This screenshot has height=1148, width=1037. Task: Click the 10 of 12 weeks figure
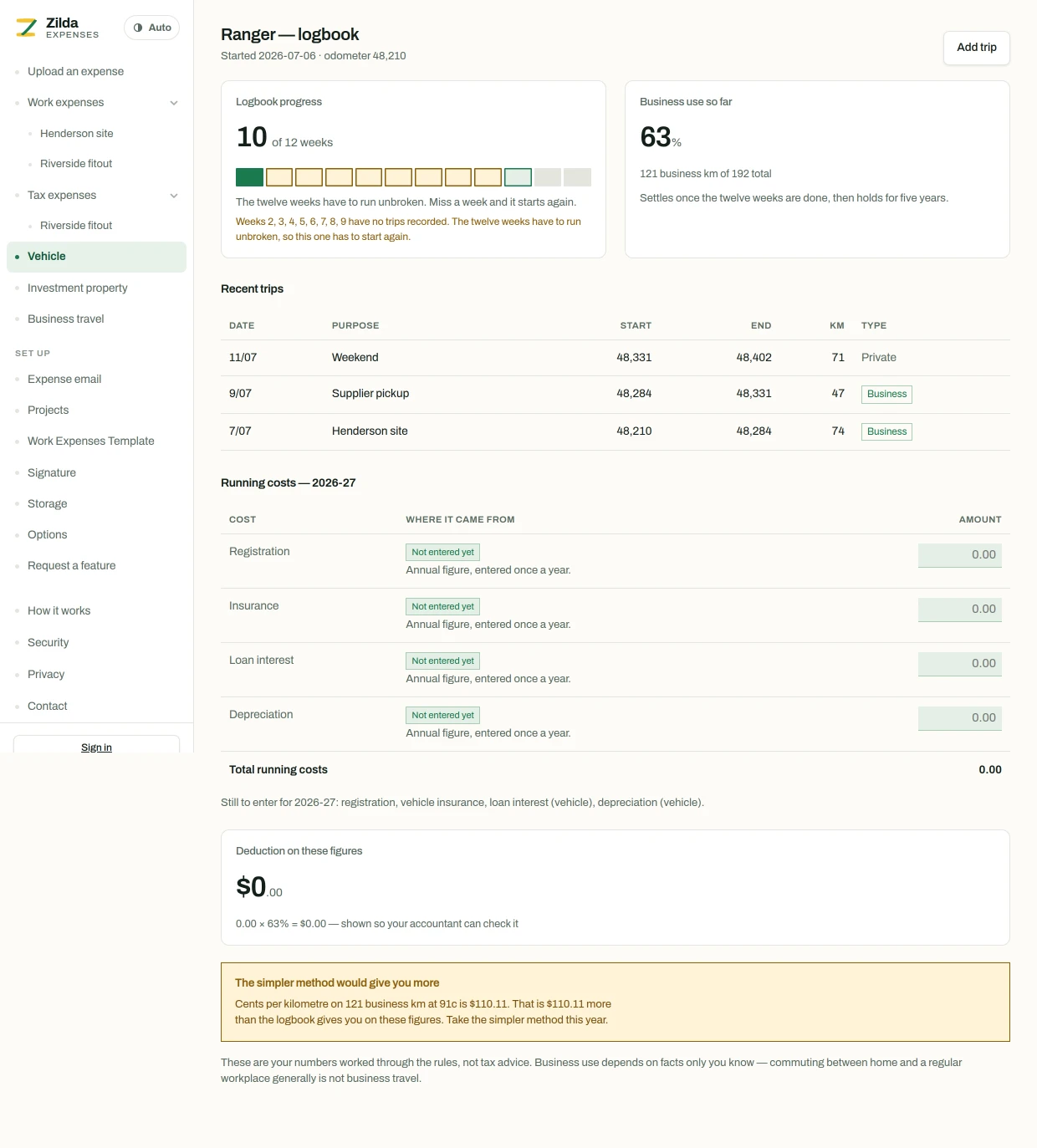(284, 137)
